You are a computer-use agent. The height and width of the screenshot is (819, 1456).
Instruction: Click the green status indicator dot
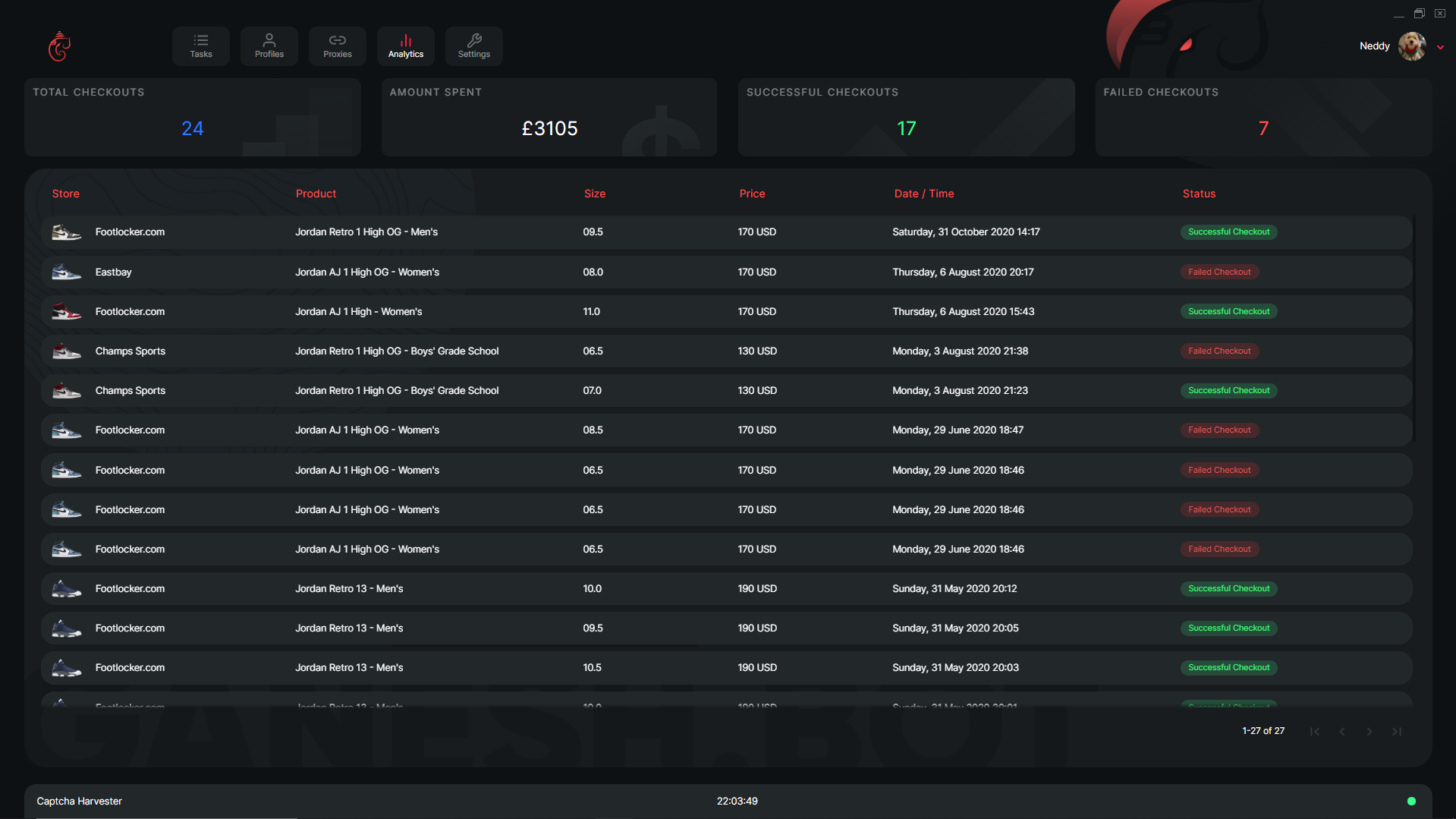(1411, 801)
